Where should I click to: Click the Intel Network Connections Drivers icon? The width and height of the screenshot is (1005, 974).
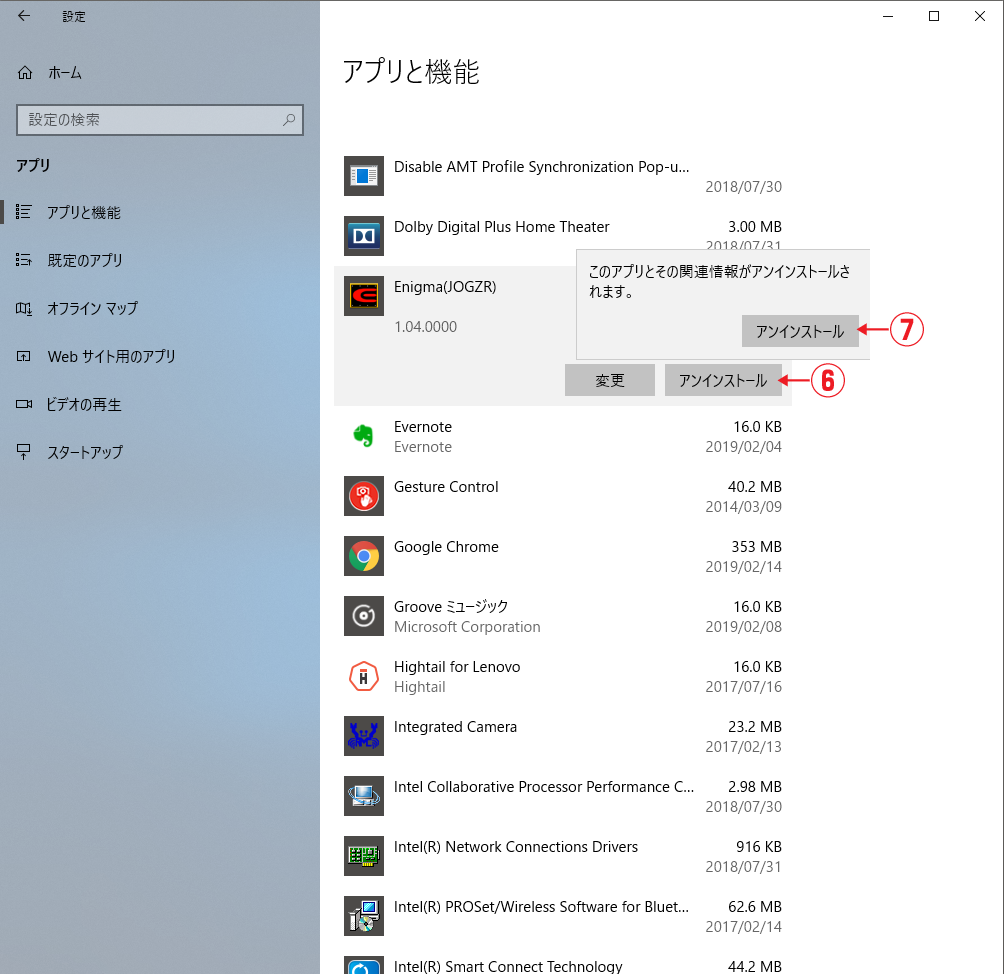click(363, 856)
